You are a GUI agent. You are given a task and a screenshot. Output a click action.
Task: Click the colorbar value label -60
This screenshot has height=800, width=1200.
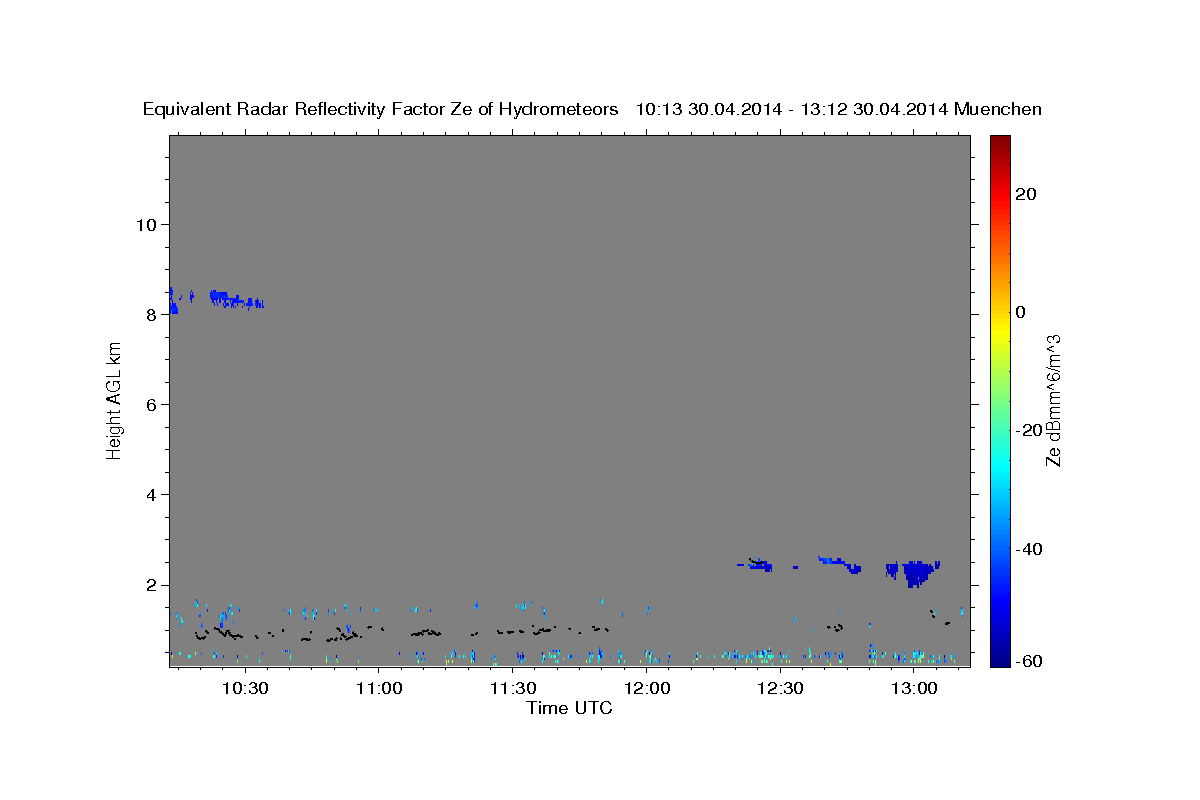(x=1029, y=661)
